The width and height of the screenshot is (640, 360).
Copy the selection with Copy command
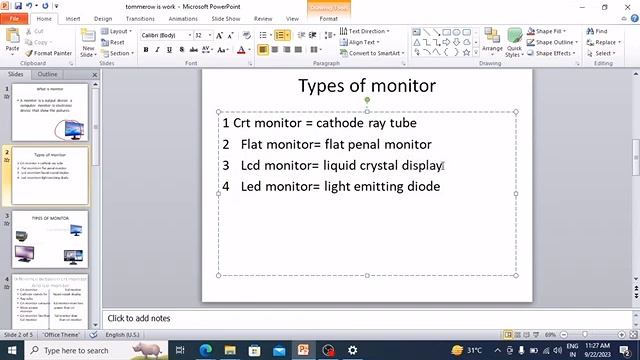38,42
